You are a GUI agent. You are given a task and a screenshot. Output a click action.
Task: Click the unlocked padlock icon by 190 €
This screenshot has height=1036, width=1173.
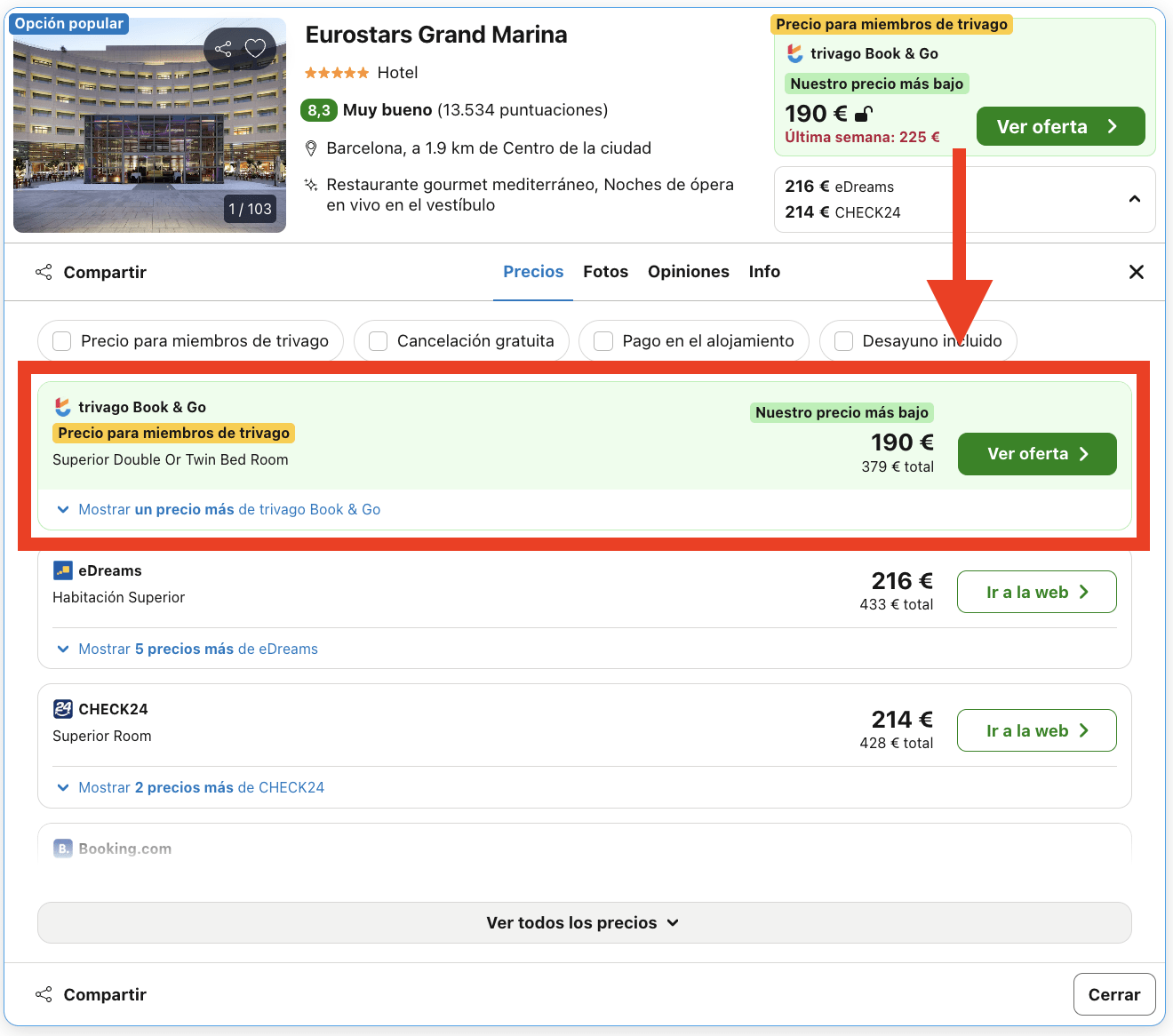click(864, 114)
